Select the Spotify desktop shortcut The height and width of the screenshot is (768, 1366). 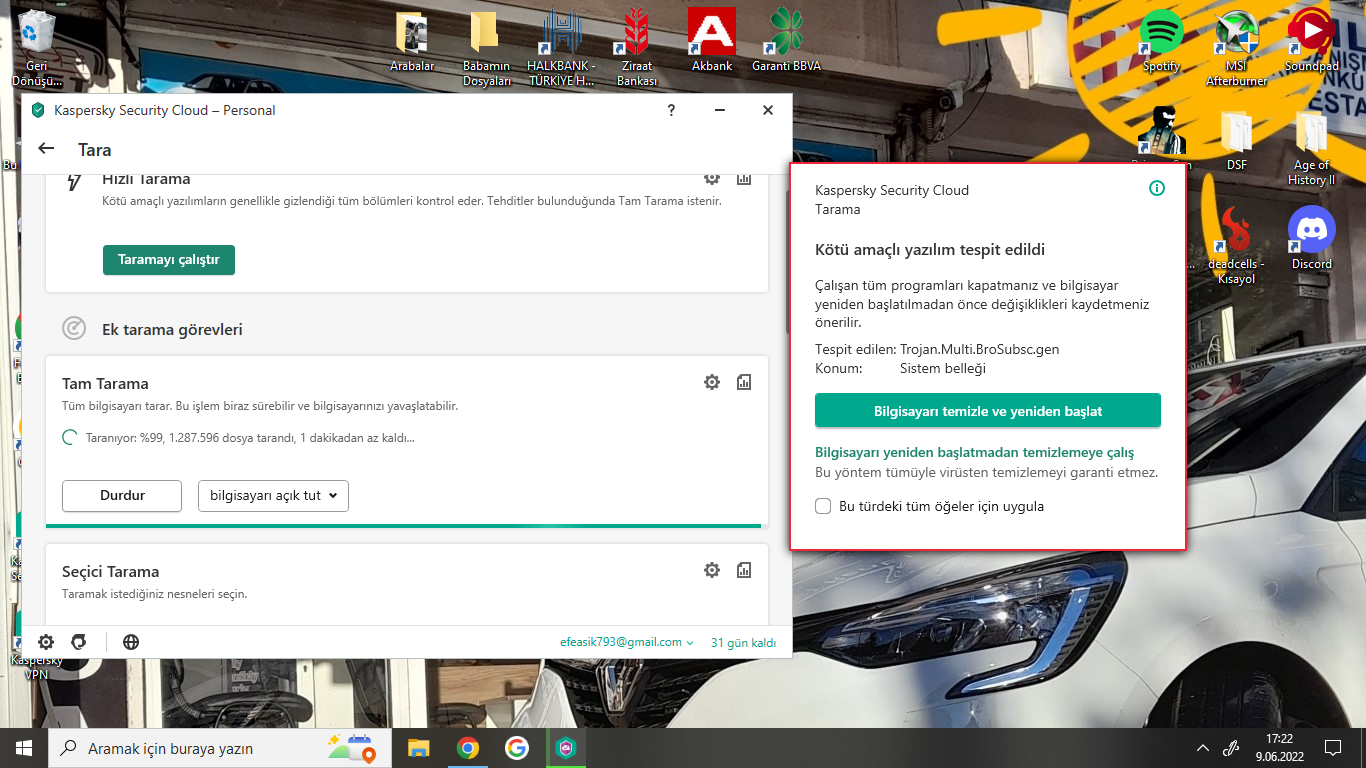pyautogui.click(x=1161, y=41)
